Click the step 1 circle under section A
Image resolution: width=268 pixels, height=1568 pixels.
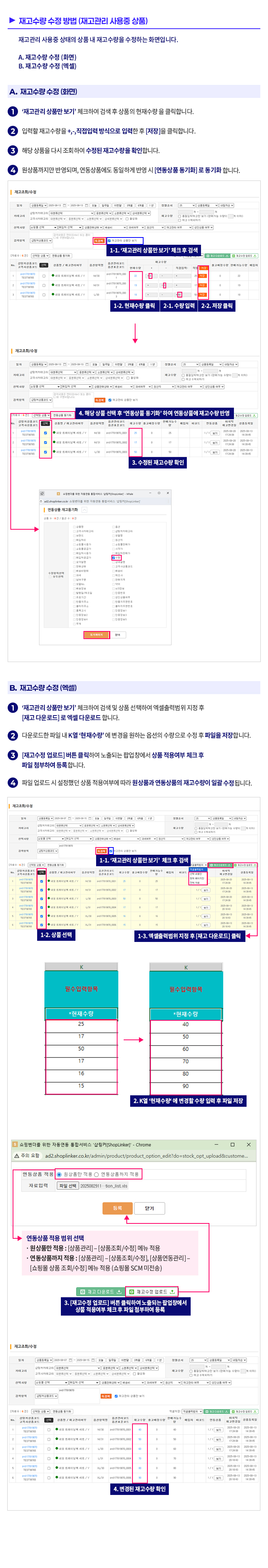pos(13,111)
